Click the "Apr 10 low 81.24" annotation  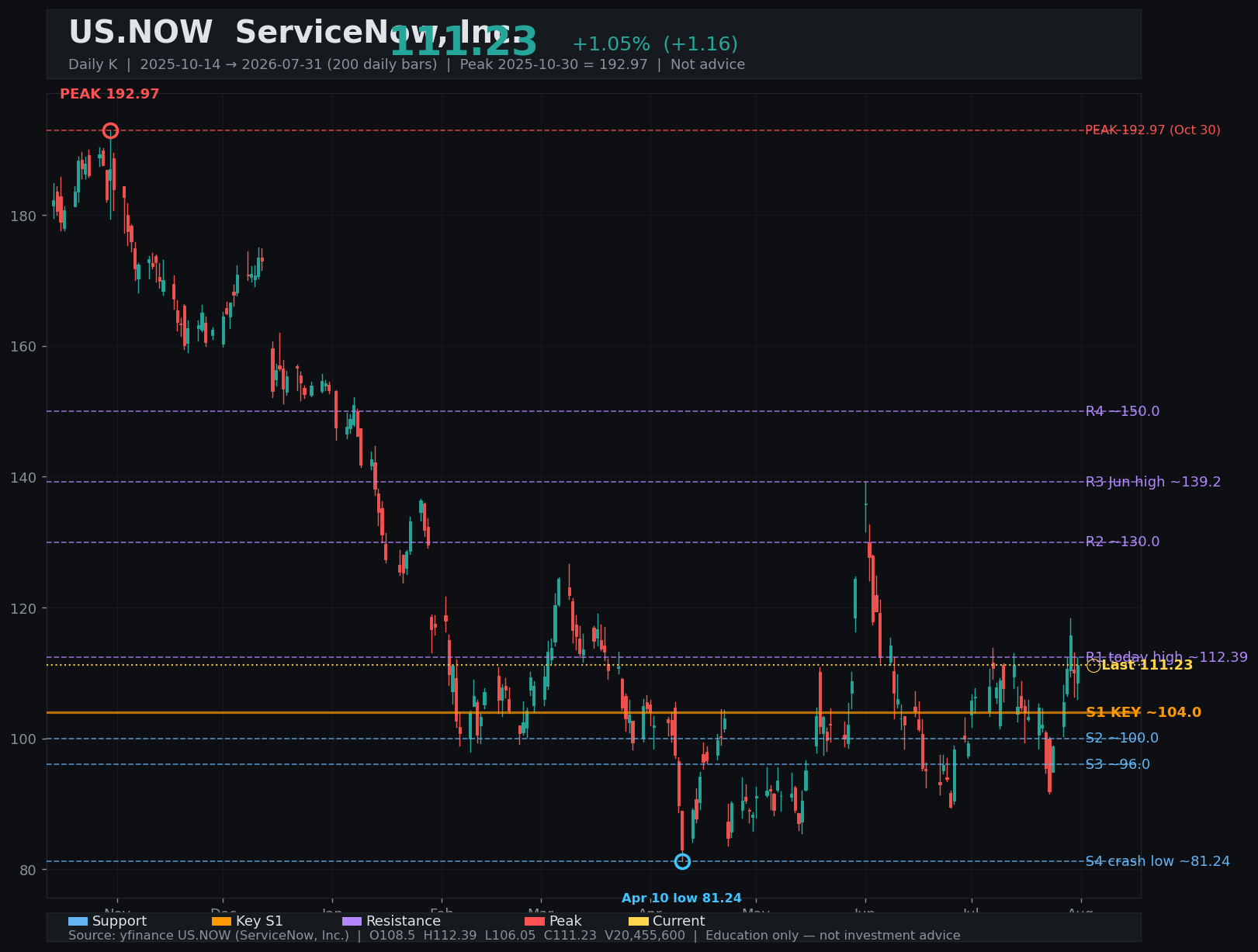coord(681,898)
